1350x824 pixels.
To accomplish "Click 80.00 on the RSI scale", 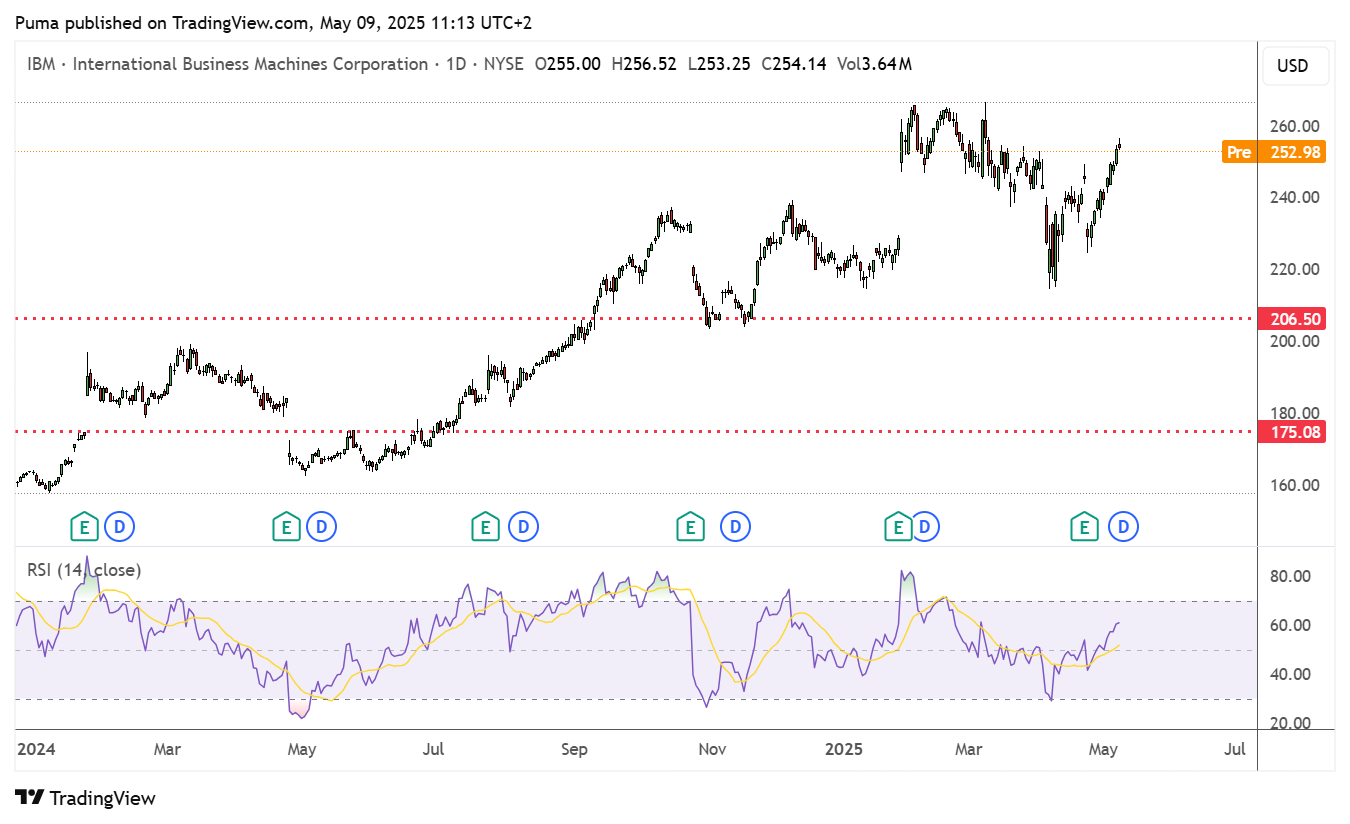I will (1291, 576).
